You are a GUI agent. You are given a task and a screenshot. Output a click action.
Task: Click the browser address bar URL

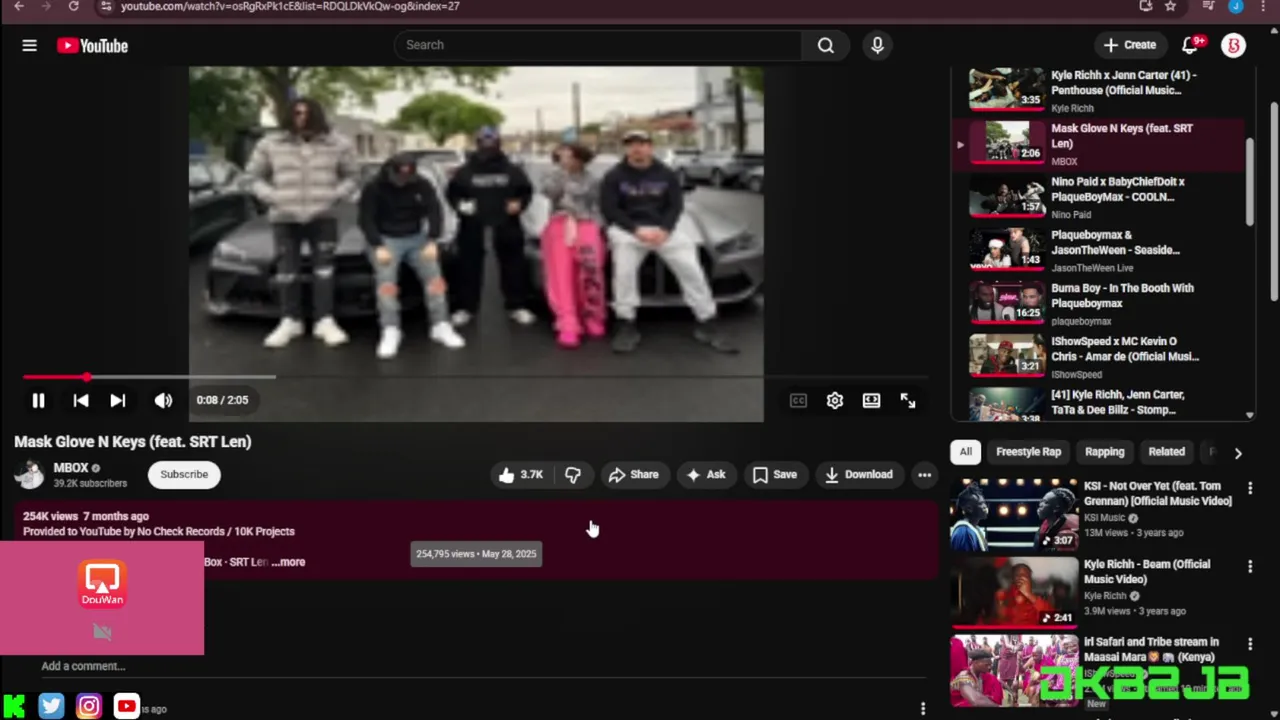pos(290,6)
